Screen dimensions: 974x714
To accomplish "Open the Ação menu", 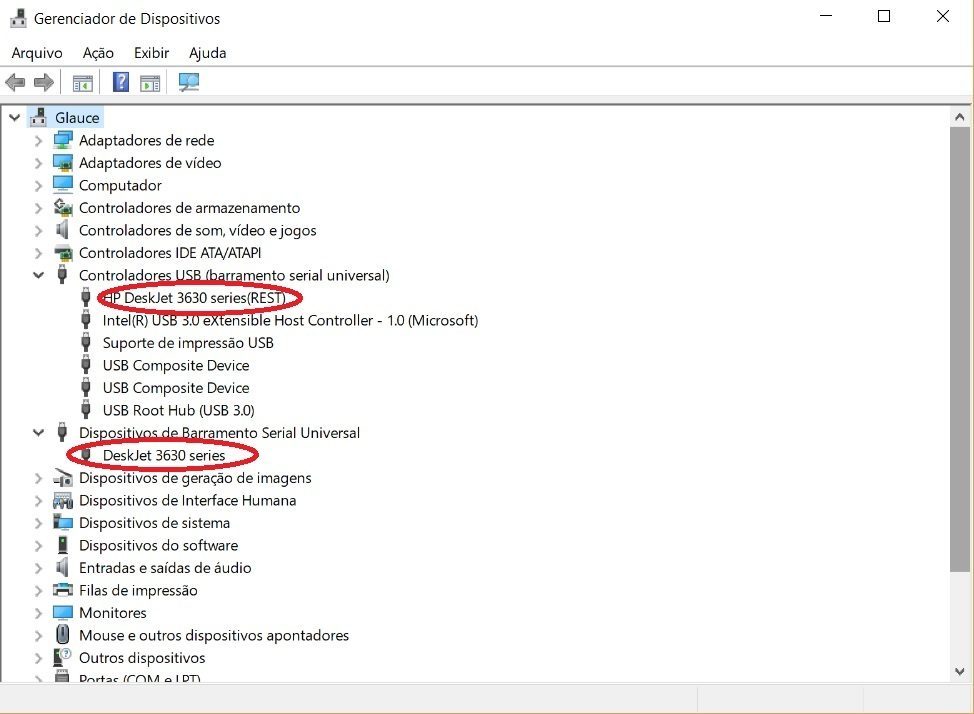I will point(98,53).
